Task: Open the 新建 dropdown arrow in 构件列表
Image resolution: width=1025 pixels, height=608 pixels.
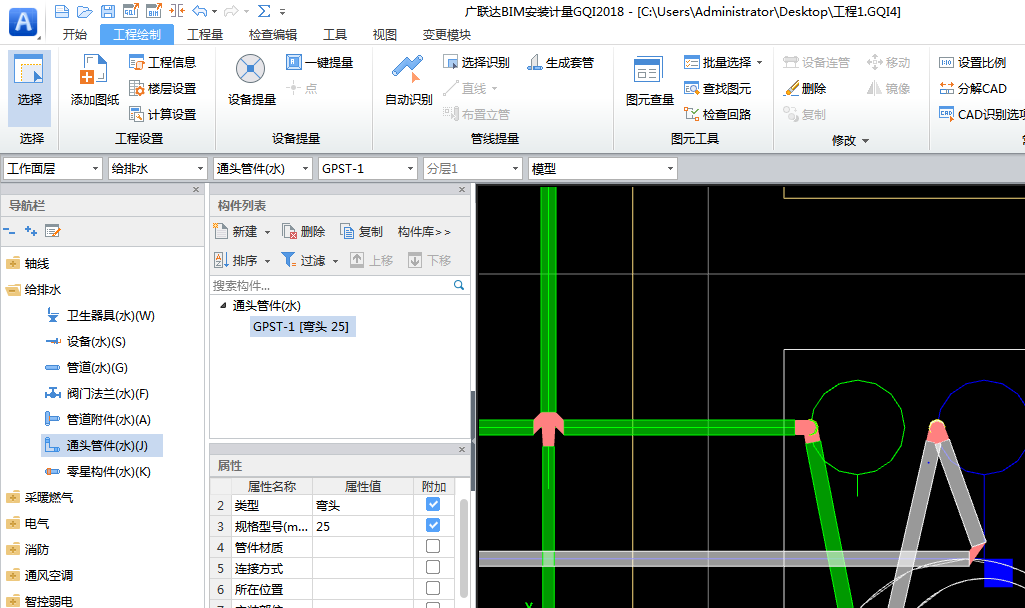Action: pyautogui.click(x=267, y=232)
